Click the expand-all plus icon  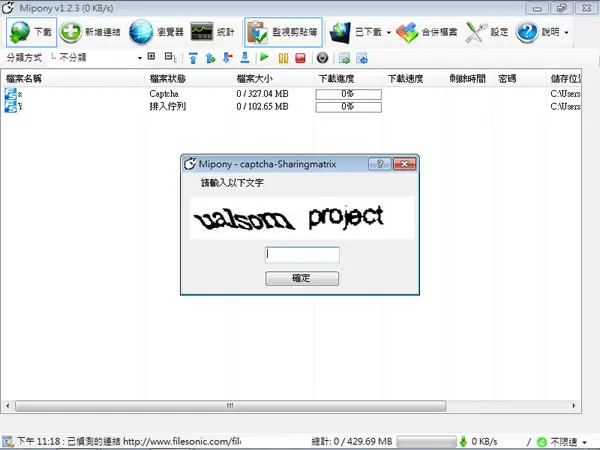point(152,57)
